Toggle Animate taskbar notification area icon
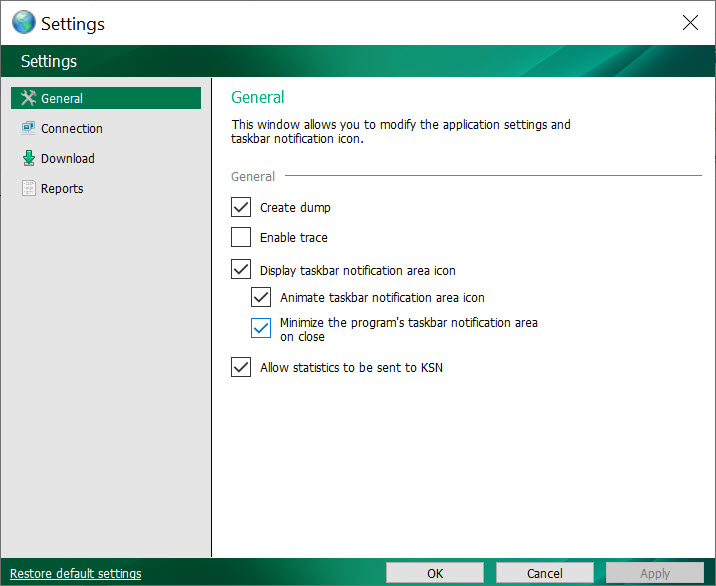 pyautogui.click(x=261, y=297)
